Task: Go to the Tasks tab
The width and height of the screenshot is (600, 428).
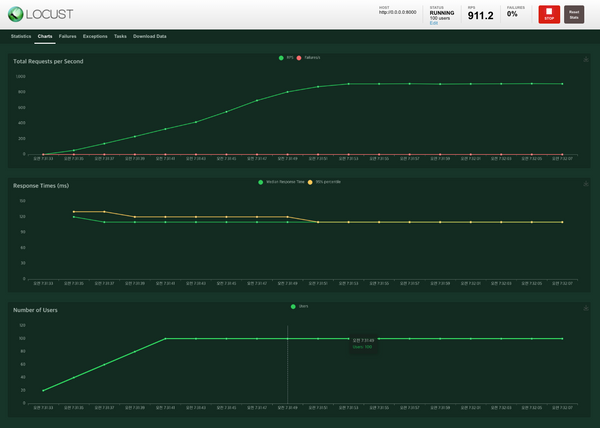Action: click(120, 35)
